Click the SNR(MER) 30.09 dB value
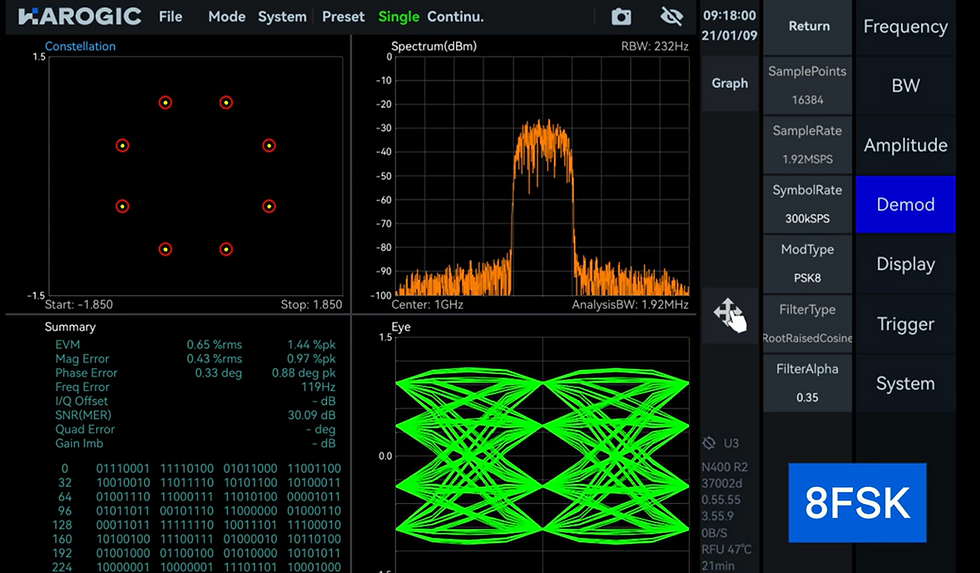Viewport: 980px width, 573px height. pyautogui.click(x=311, y=415)
